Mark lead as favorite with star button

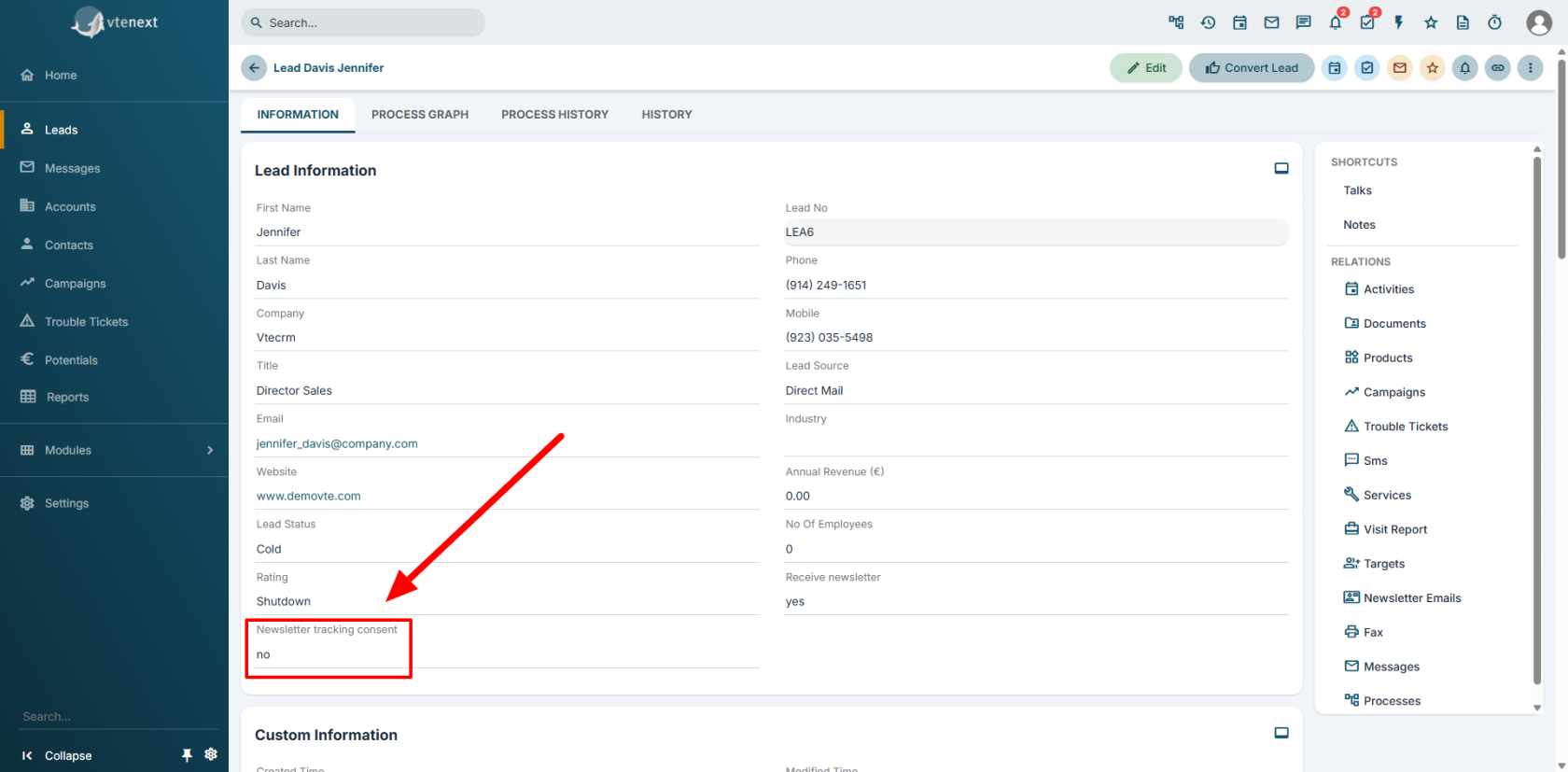pos(1433,68)
